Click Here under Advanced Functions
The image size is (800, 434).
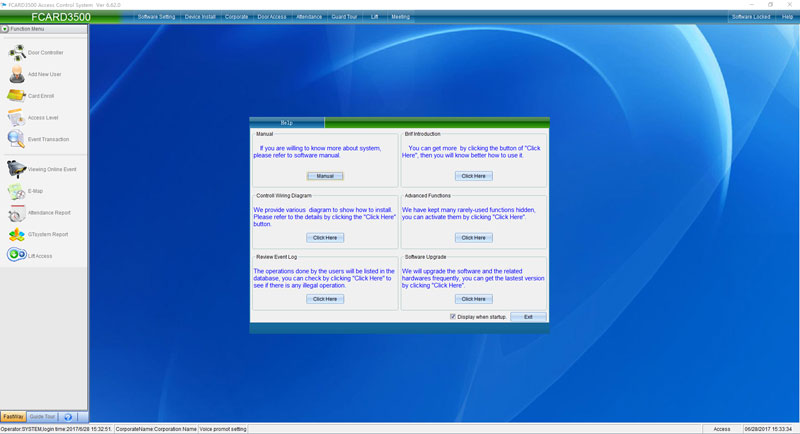(473, 238)
